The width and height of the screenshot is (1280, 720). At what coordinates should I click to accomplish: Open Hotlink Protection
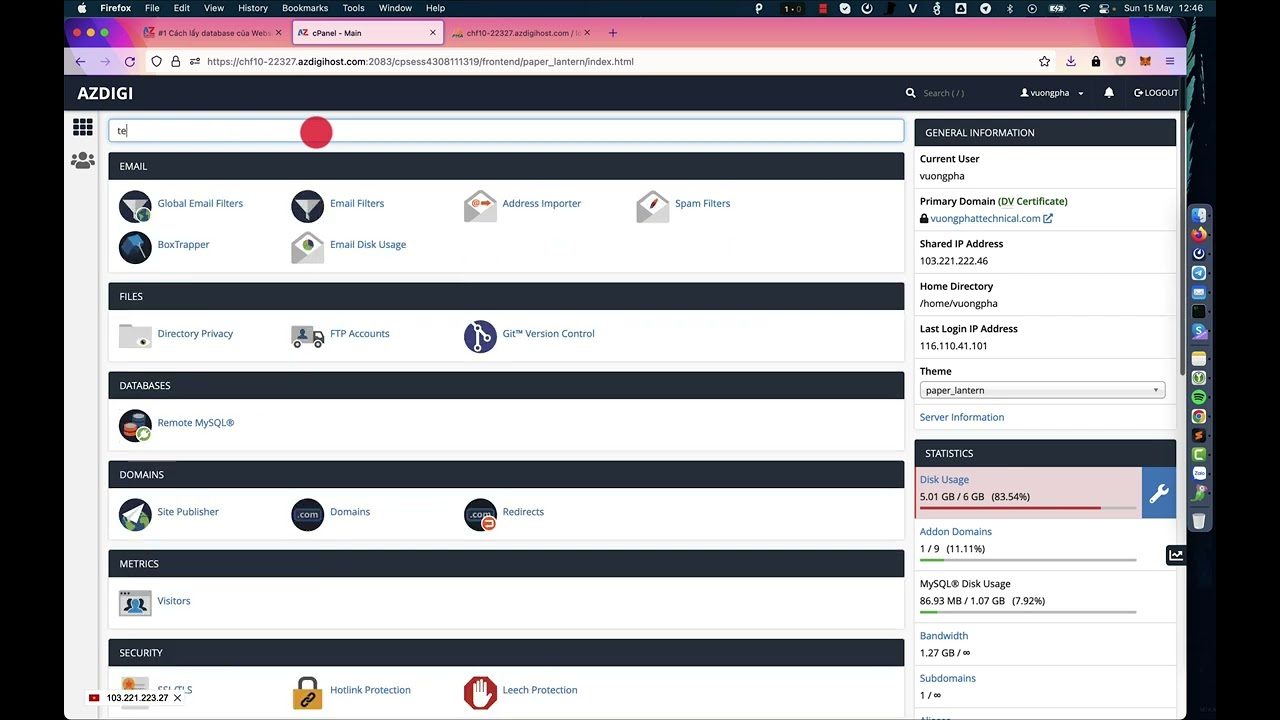click(x=370, y=689)
